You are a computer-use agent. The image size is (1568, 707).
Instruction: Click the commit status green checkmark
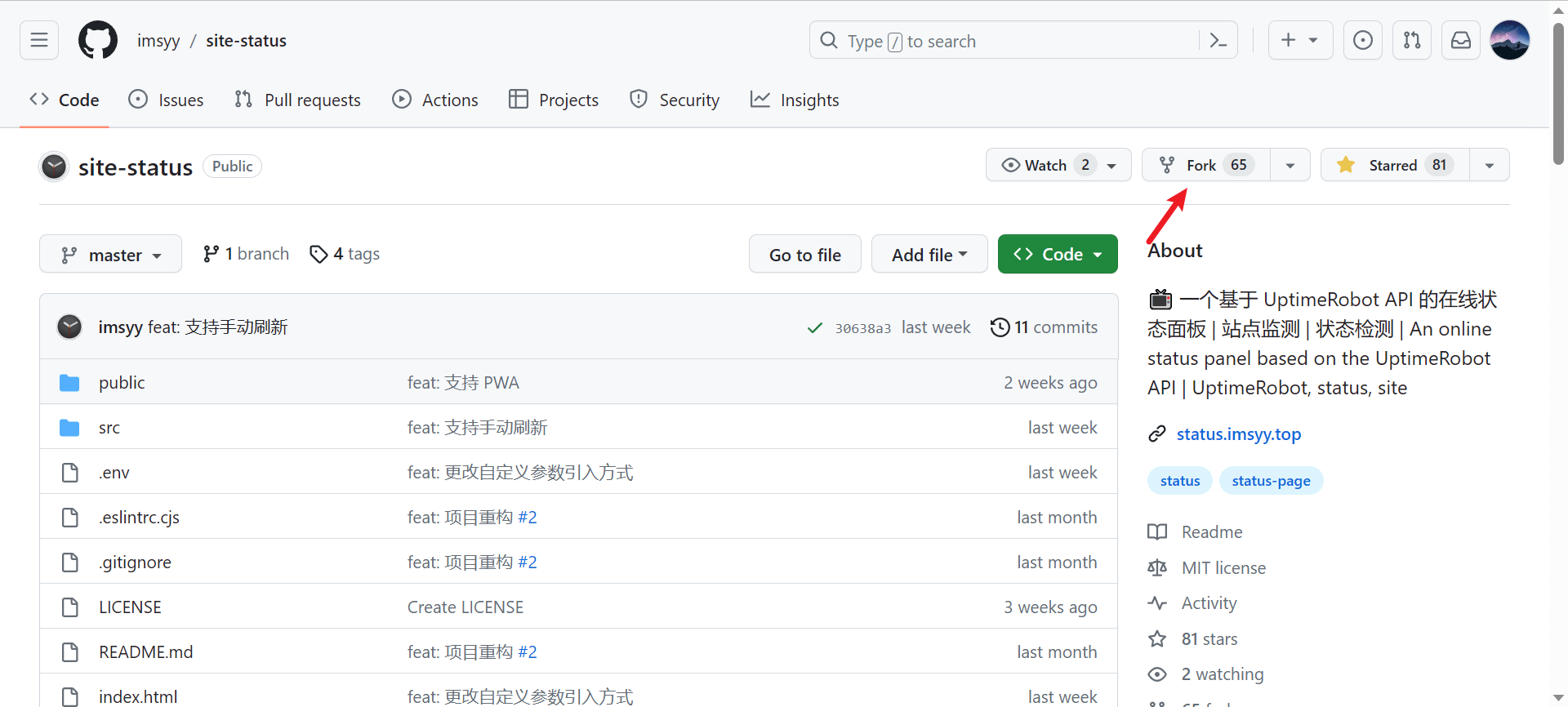coord(814,328)
